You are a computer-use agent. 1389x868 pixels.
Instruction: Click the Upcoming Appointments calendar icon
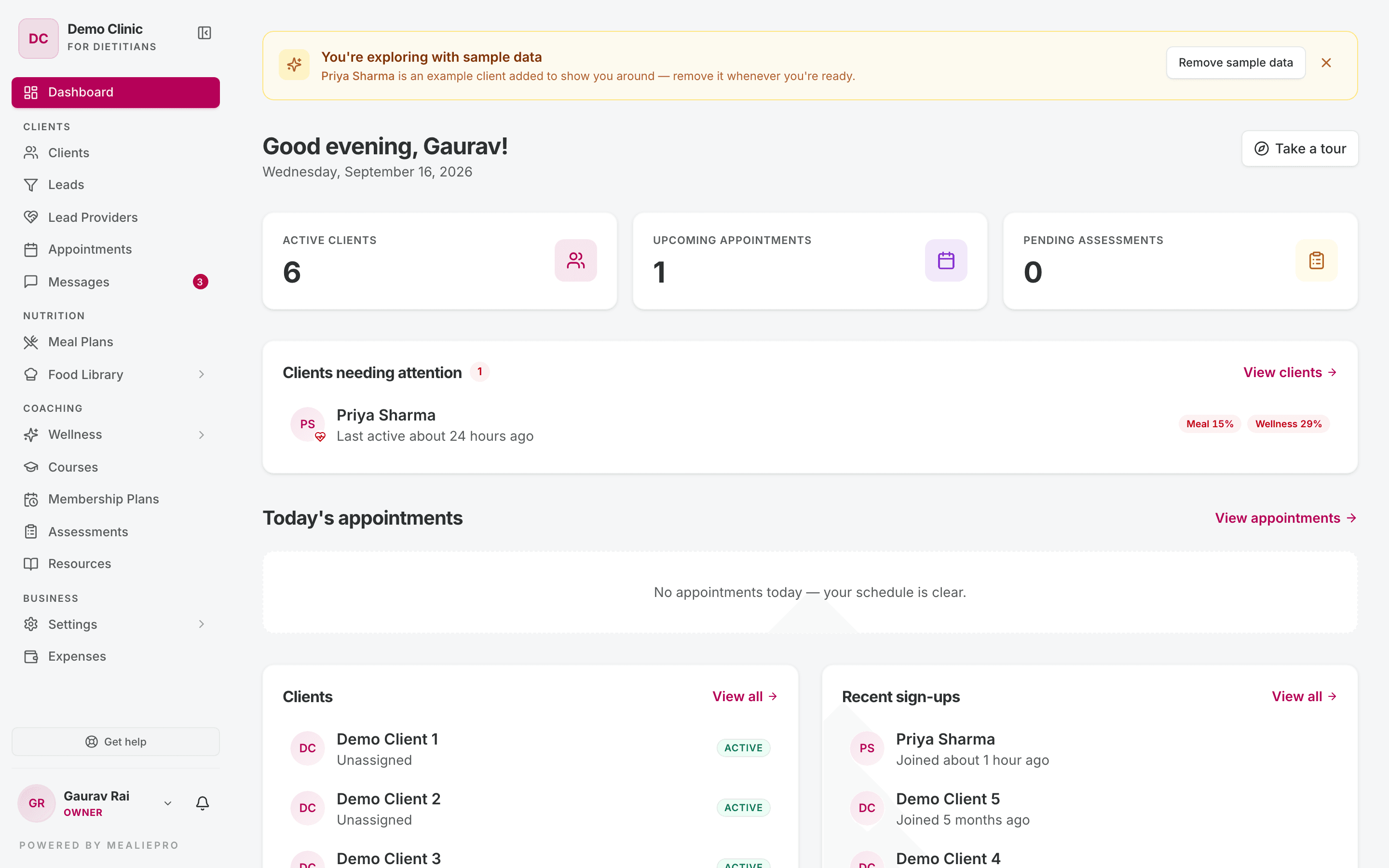tap(946, 260)
